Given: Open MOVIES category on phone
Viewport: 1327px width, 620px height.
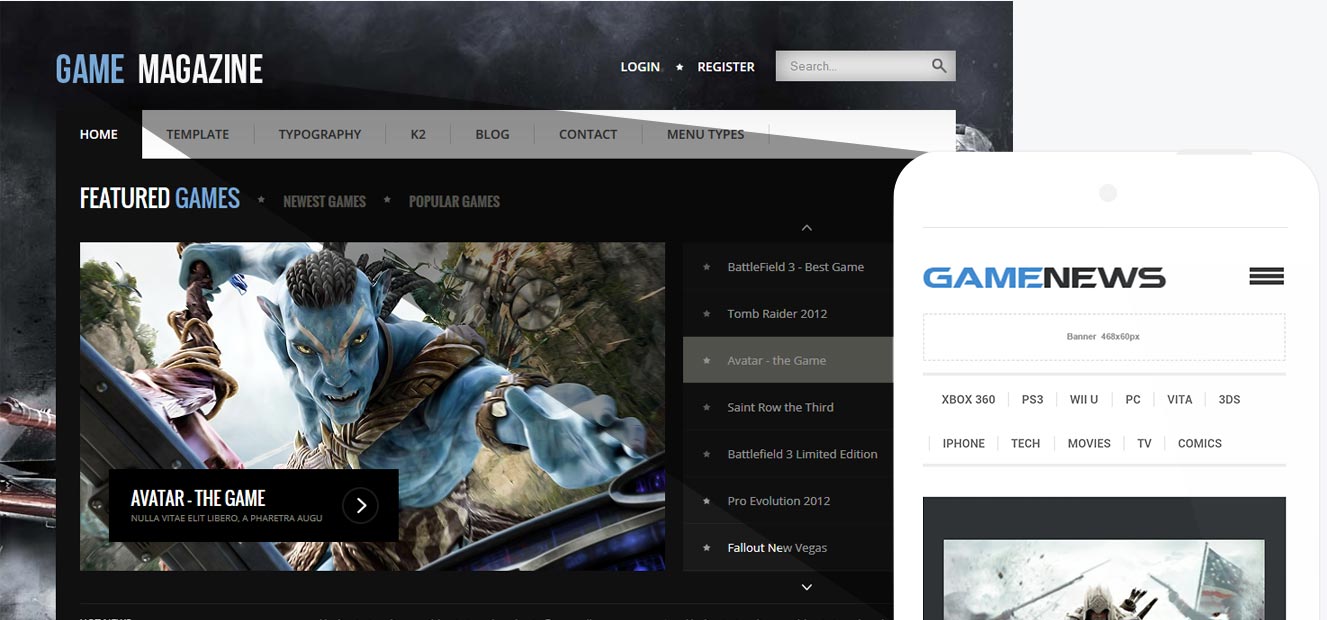Looking at the screenshot, I should pos(1089,443).
